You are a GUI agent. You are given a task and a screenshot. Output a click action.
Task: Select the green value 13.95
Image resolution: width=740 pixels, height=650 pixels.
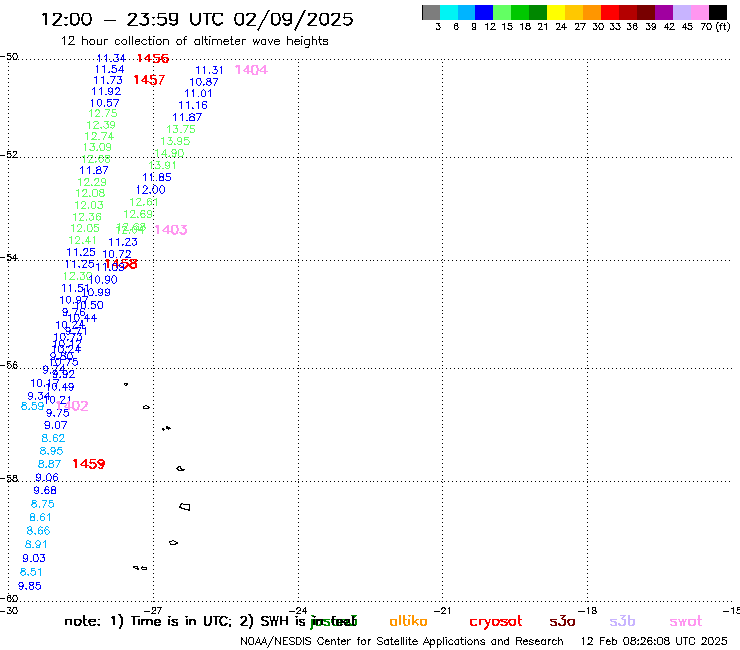[x=175, y=141]
